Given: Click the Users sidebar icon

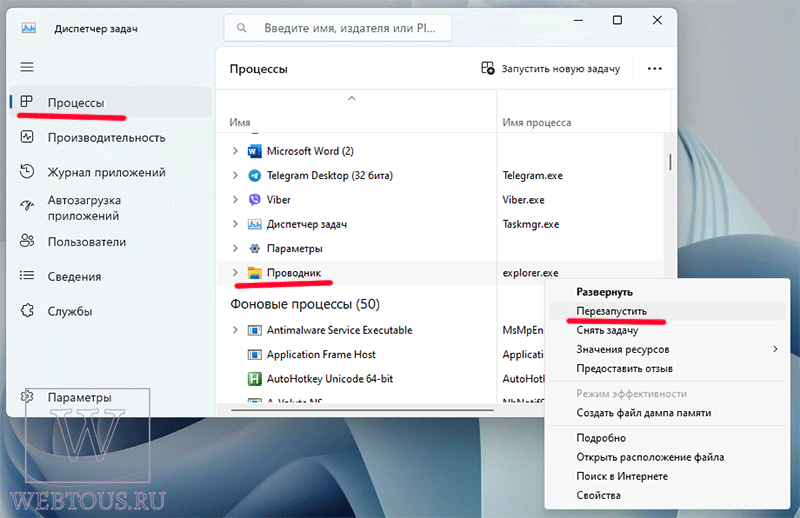Looking at the screenshot, I should (27, 241).
